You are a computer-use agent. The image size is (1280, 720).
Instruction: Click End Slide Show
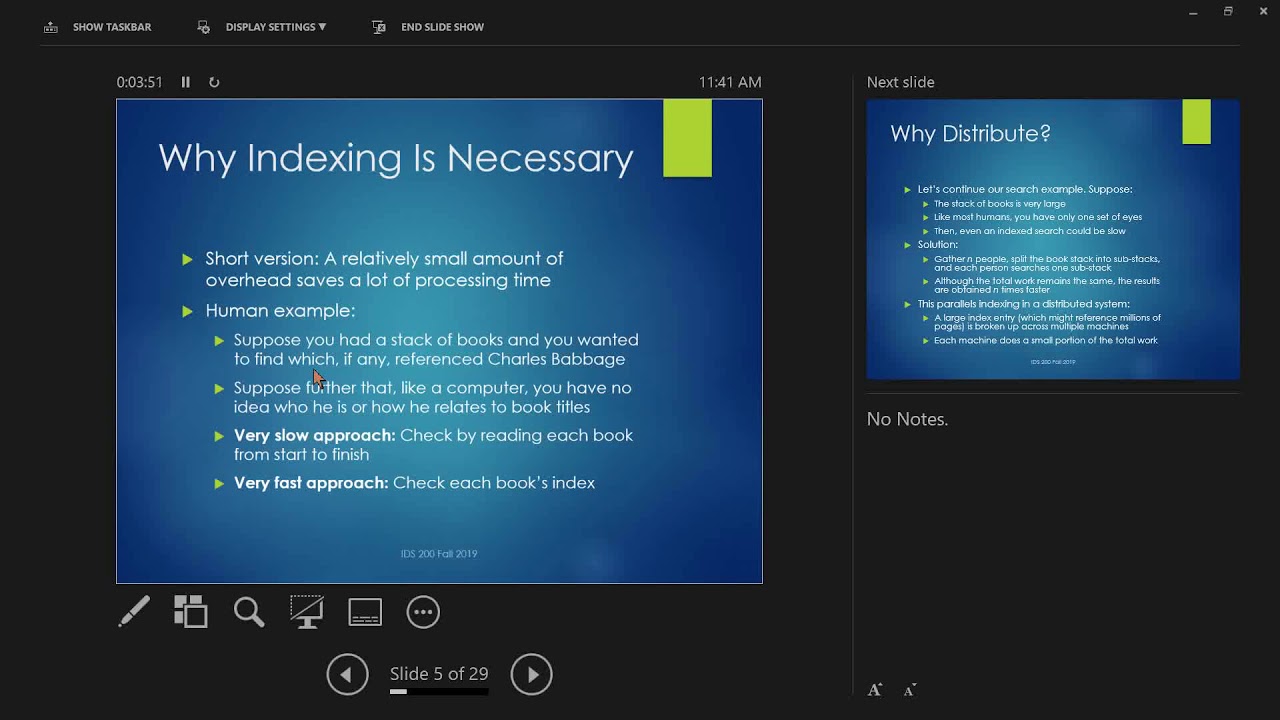pos(428,27)
